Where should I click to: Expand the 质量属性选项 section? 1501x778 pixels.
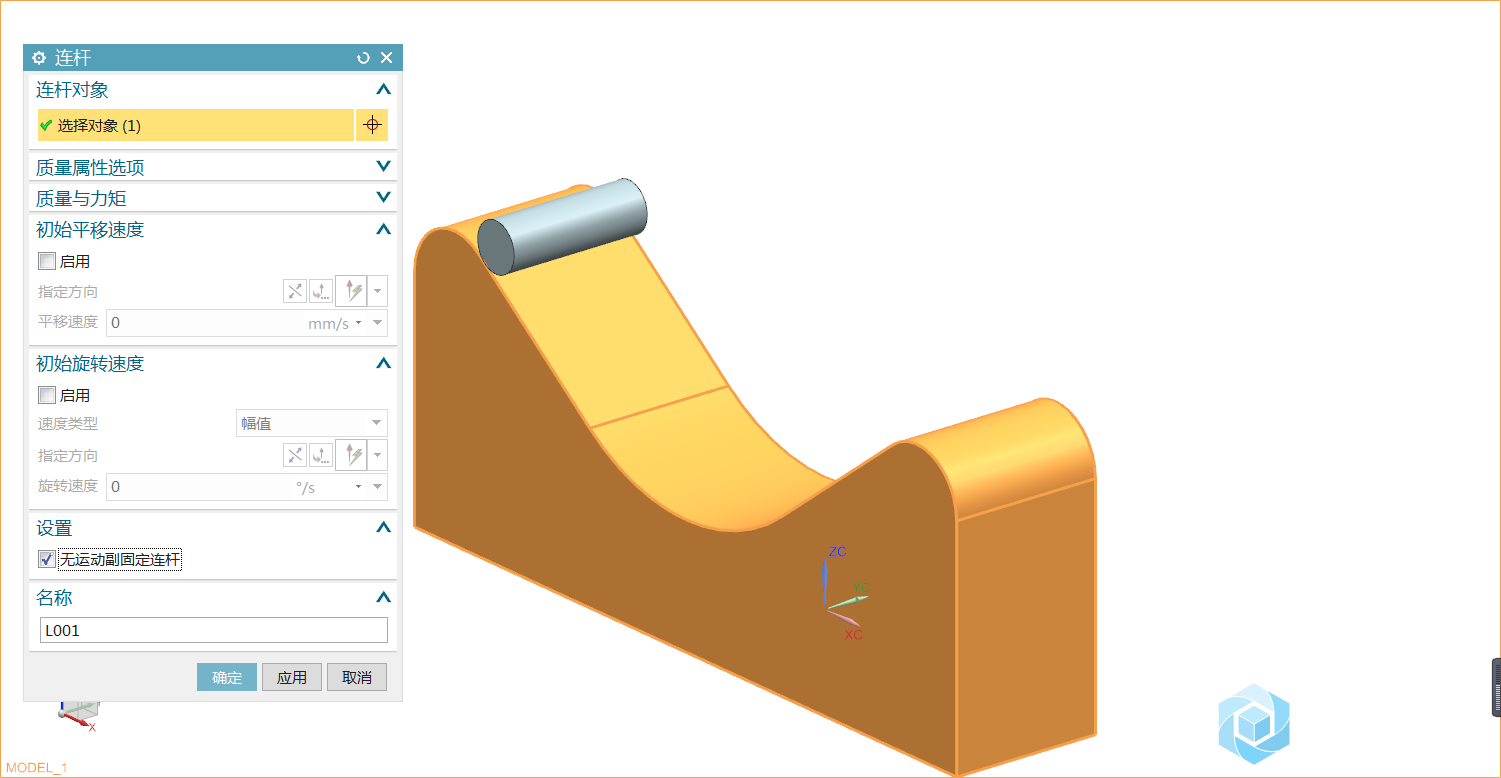click(x=383, y=167)
